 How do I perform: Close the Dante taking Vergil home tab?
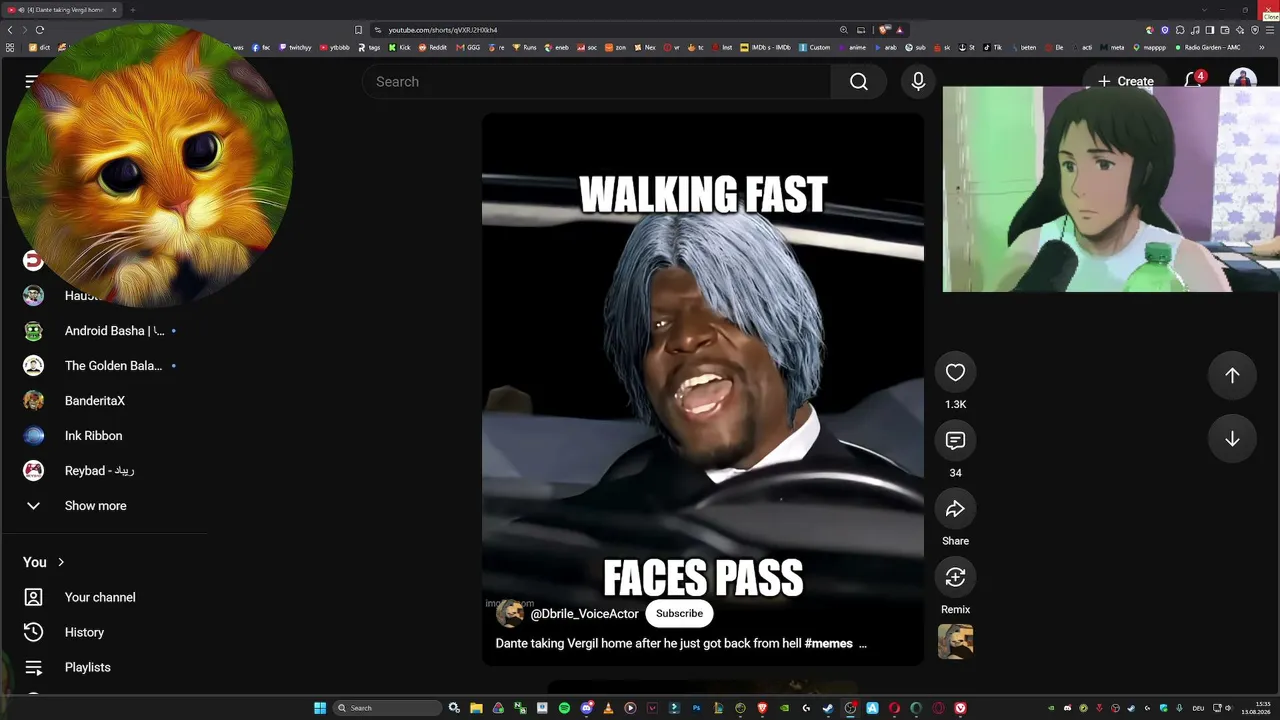(114, 10)
